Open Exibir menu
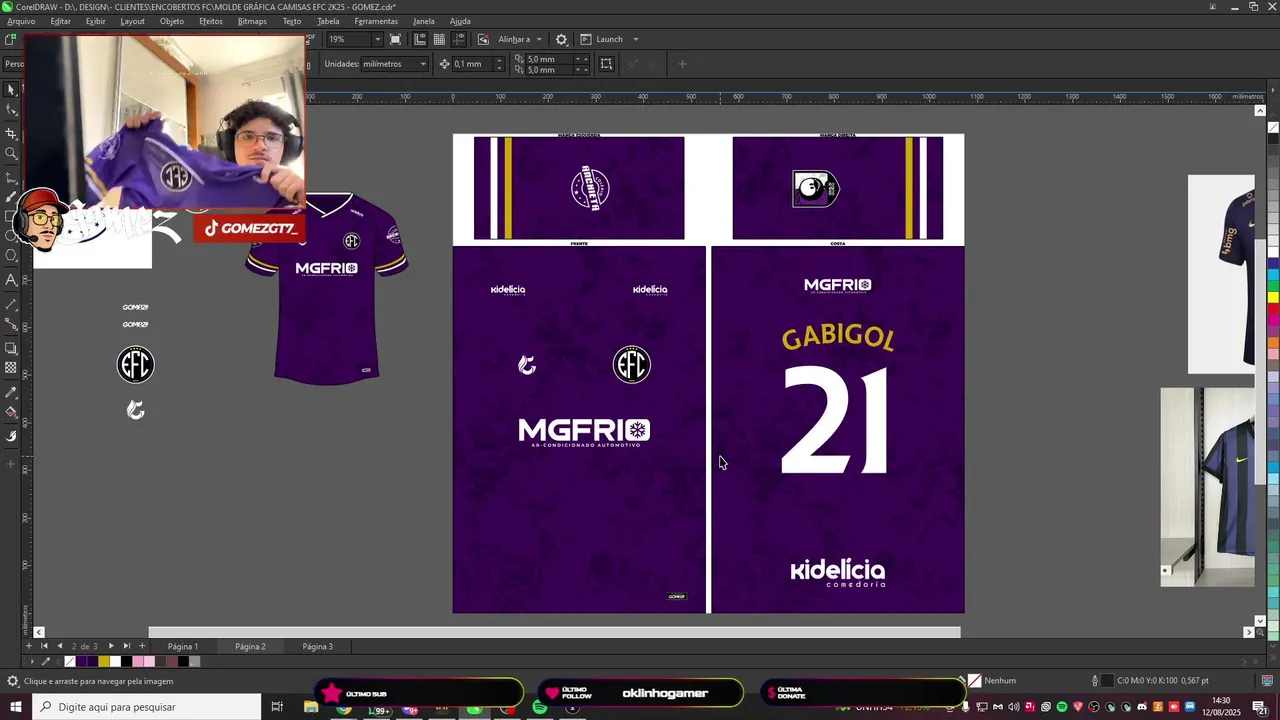Viewport: 1280px width, 720px height. point(96,21)
